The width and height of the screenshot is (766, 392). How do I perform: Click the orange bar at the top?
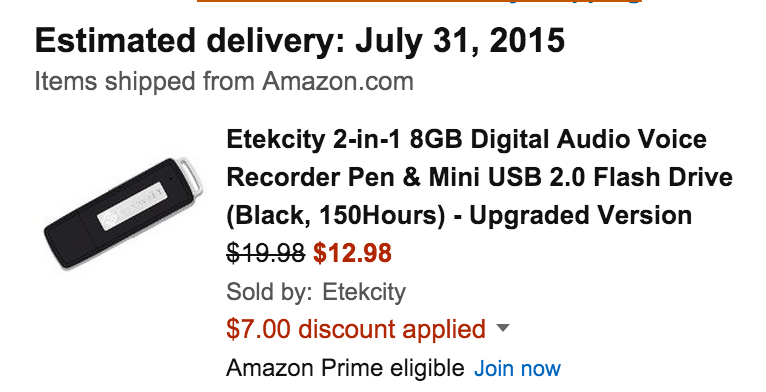(x=419, y=1)
